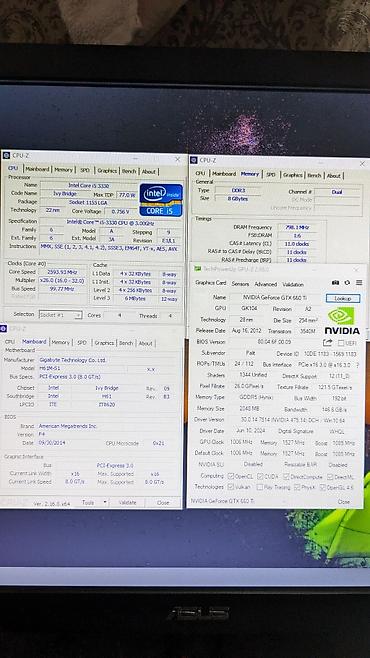Screen dimensions: 370x658
Task: Open SPD tab in the Mainboard window
Action: point(82,342)
